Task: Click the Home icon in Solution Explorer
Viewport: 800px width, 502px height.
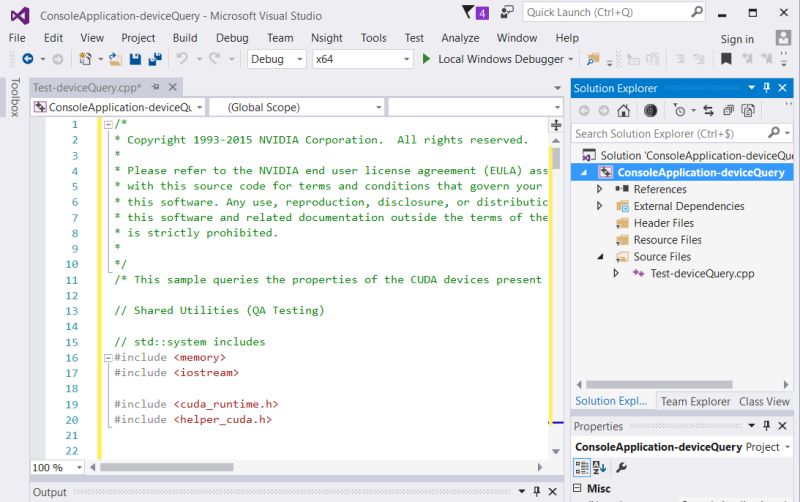Action: 623,110
